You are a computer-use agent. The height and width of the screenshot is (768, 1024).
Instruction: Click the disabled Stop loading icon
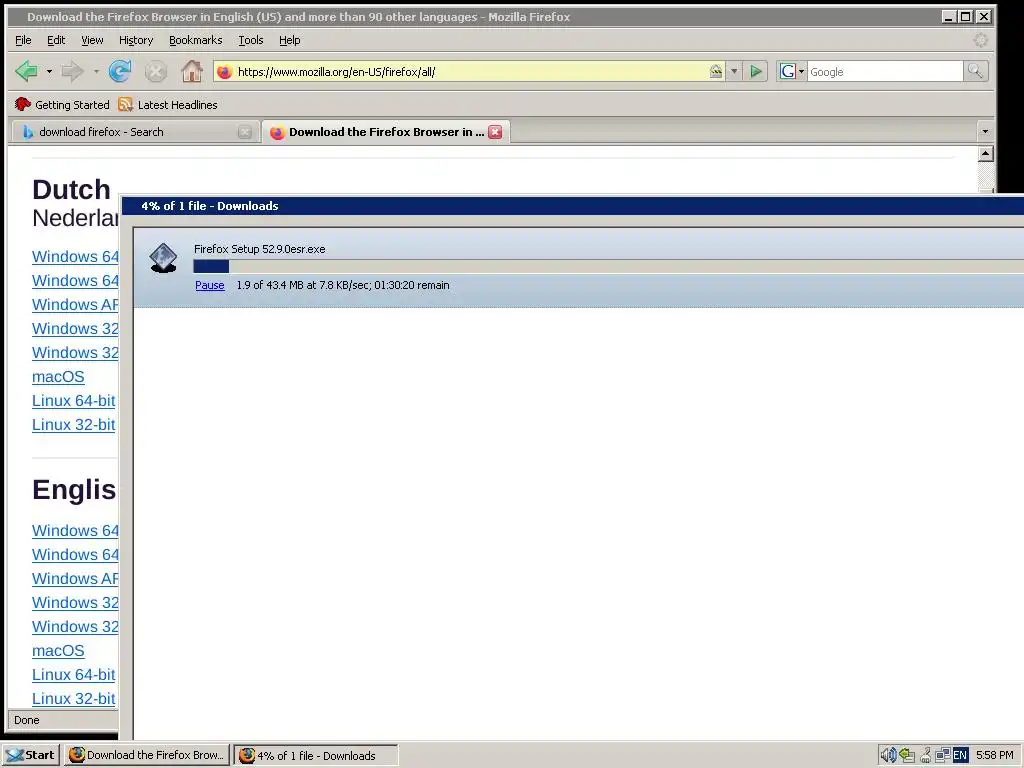click(x=155, y=71)
